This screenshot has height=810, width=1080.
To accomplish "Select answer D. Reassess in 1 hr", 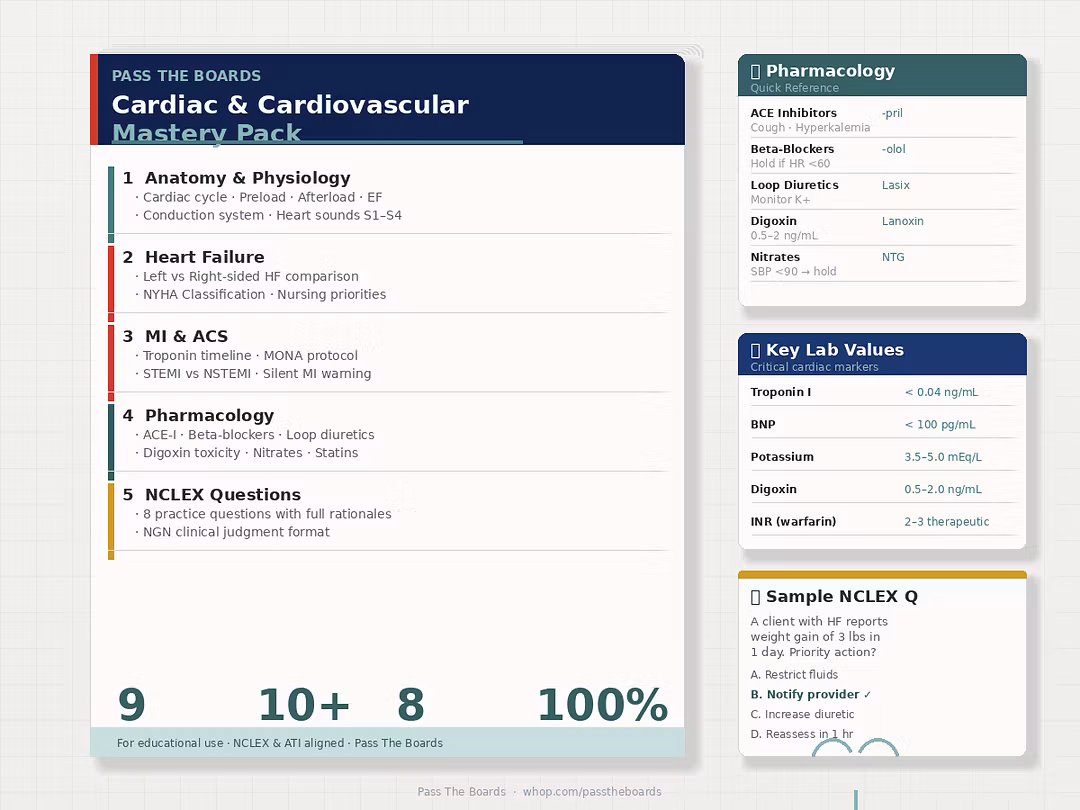I will 802,734.
